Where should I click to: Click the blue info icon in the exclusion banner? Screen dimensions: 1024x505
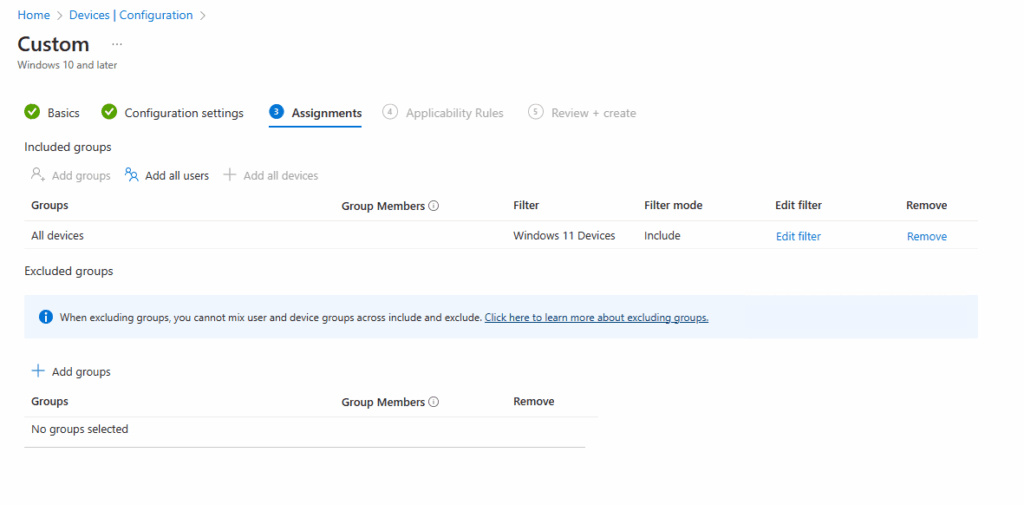pyautogui.click(x=45, y=317)
